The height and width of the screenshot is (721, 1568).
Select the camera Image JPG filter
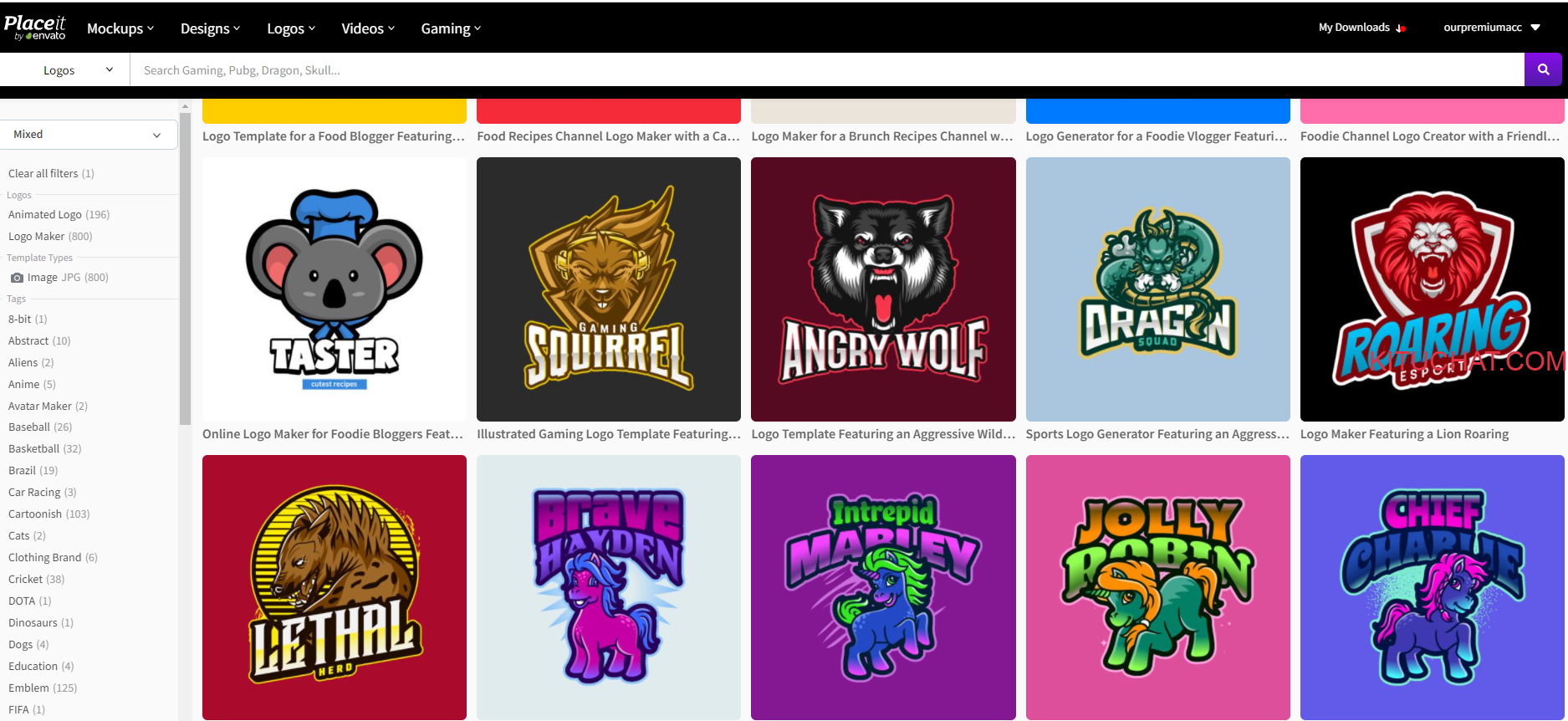[59, 278]
